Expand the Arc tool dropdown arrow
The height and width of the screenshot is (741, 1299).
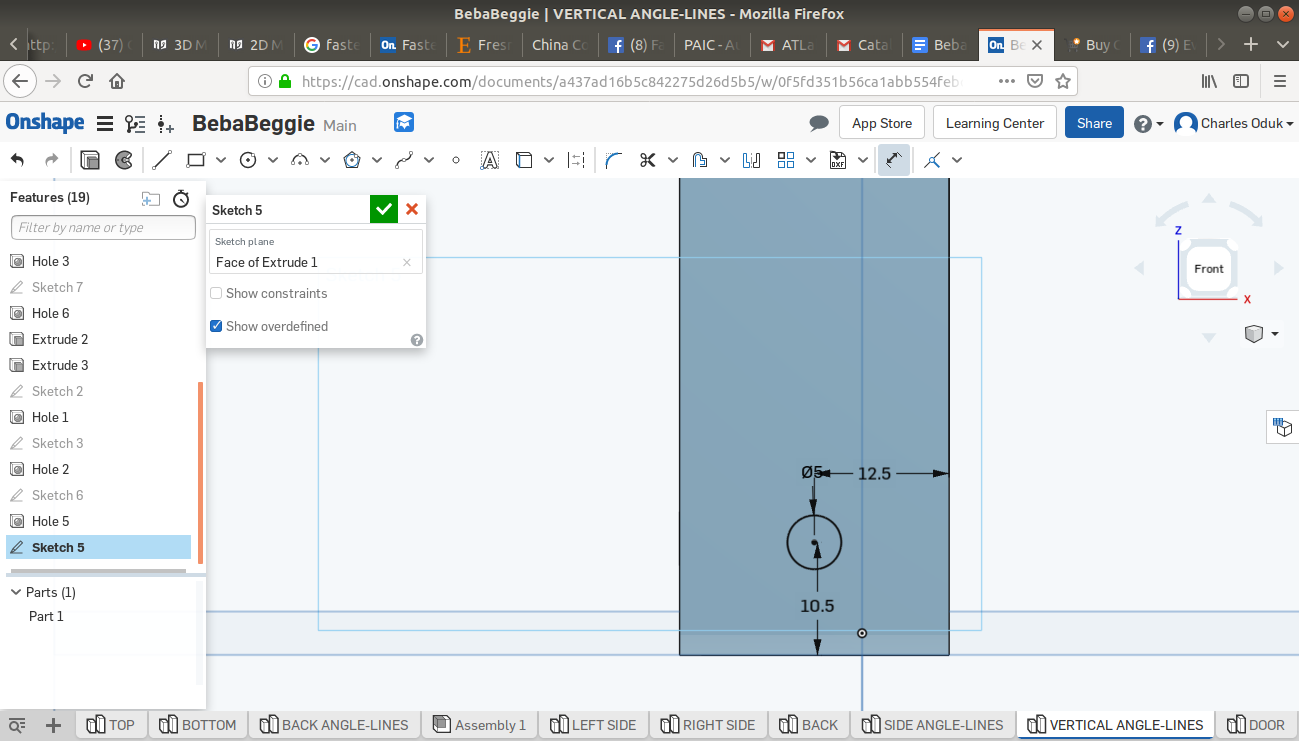[x=325, y=160]
